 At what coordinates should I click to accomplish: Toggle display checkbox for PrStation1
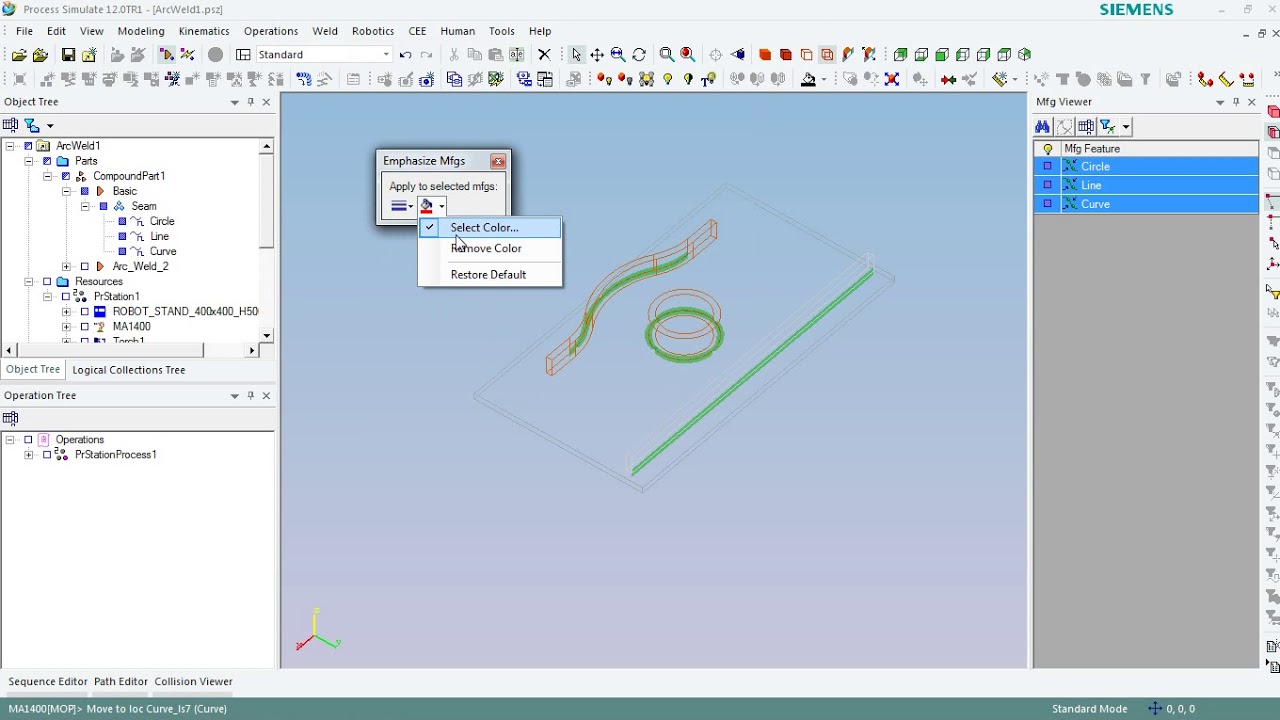66,297
